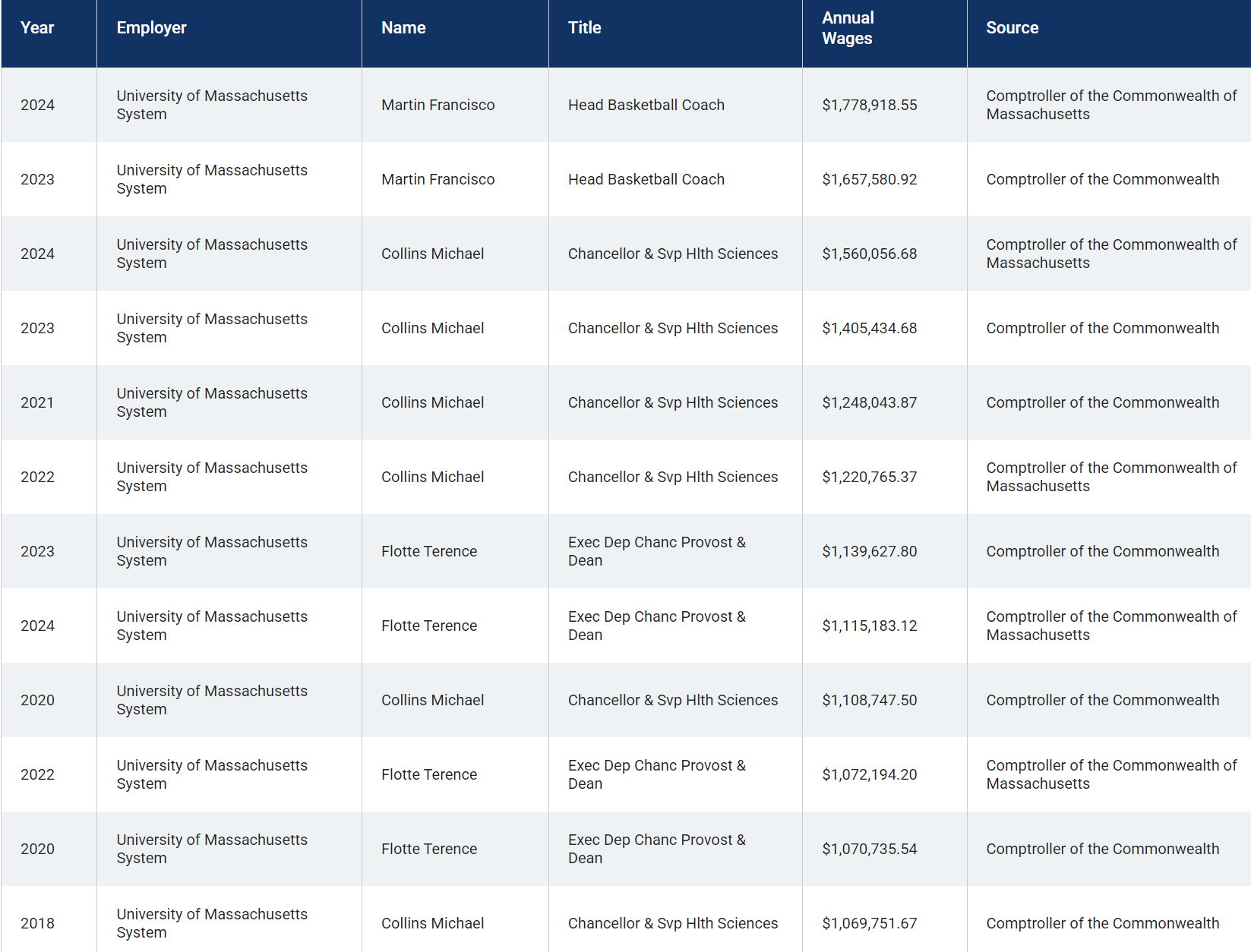Click Exec Dep Chanc Provost title, $1,072,194.20 row

657,775
